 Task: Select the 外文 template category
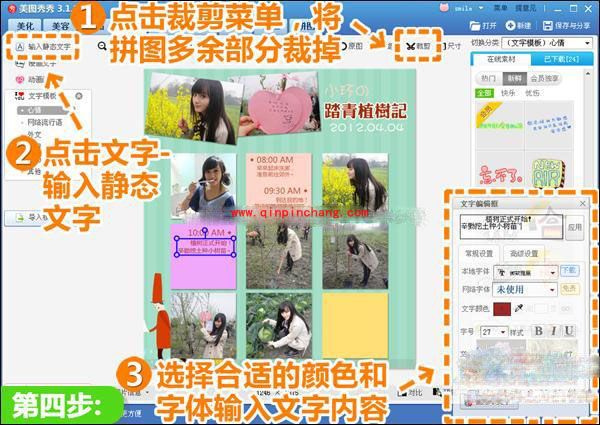tap(34, 134)
